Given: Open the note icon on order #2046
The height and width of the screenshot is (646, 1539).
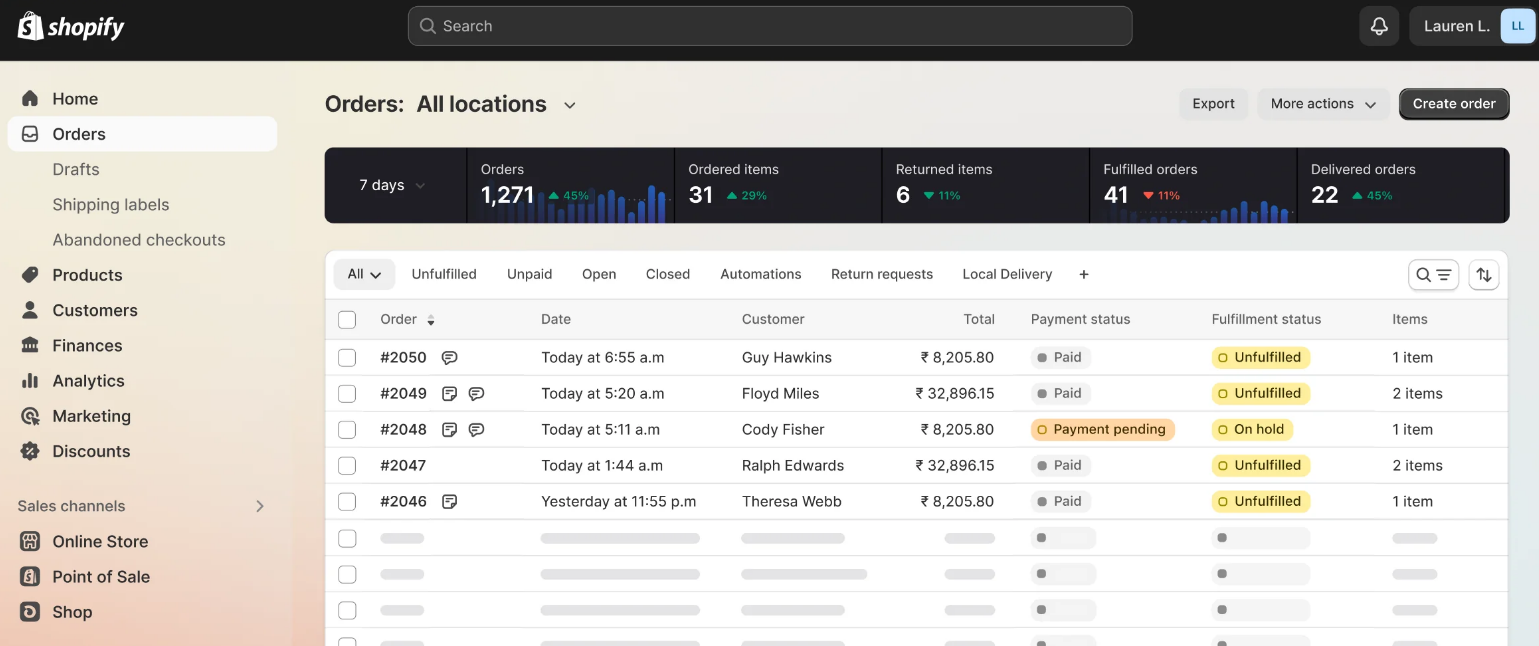Looking at the screenshot, I should (449, 501).
